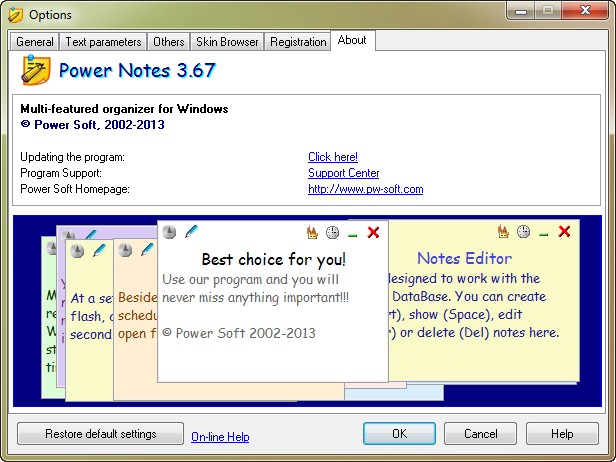
Task: Click fire icon on Notes Editor note
Action: point(503,231)
